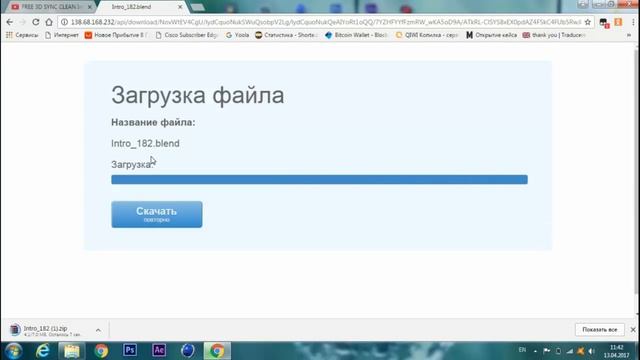Open the Bitcoin Wallet bookmark
This screenshot has width=640, height=360.
(356, 35)
